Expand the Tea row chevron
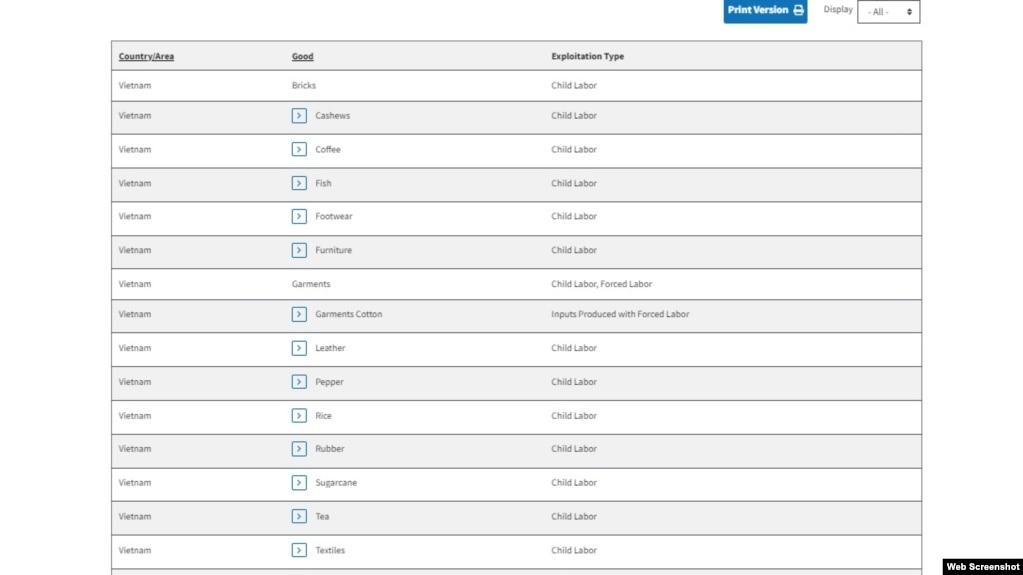The height and width of the screenshot is (575, 1023). (299, 517)
